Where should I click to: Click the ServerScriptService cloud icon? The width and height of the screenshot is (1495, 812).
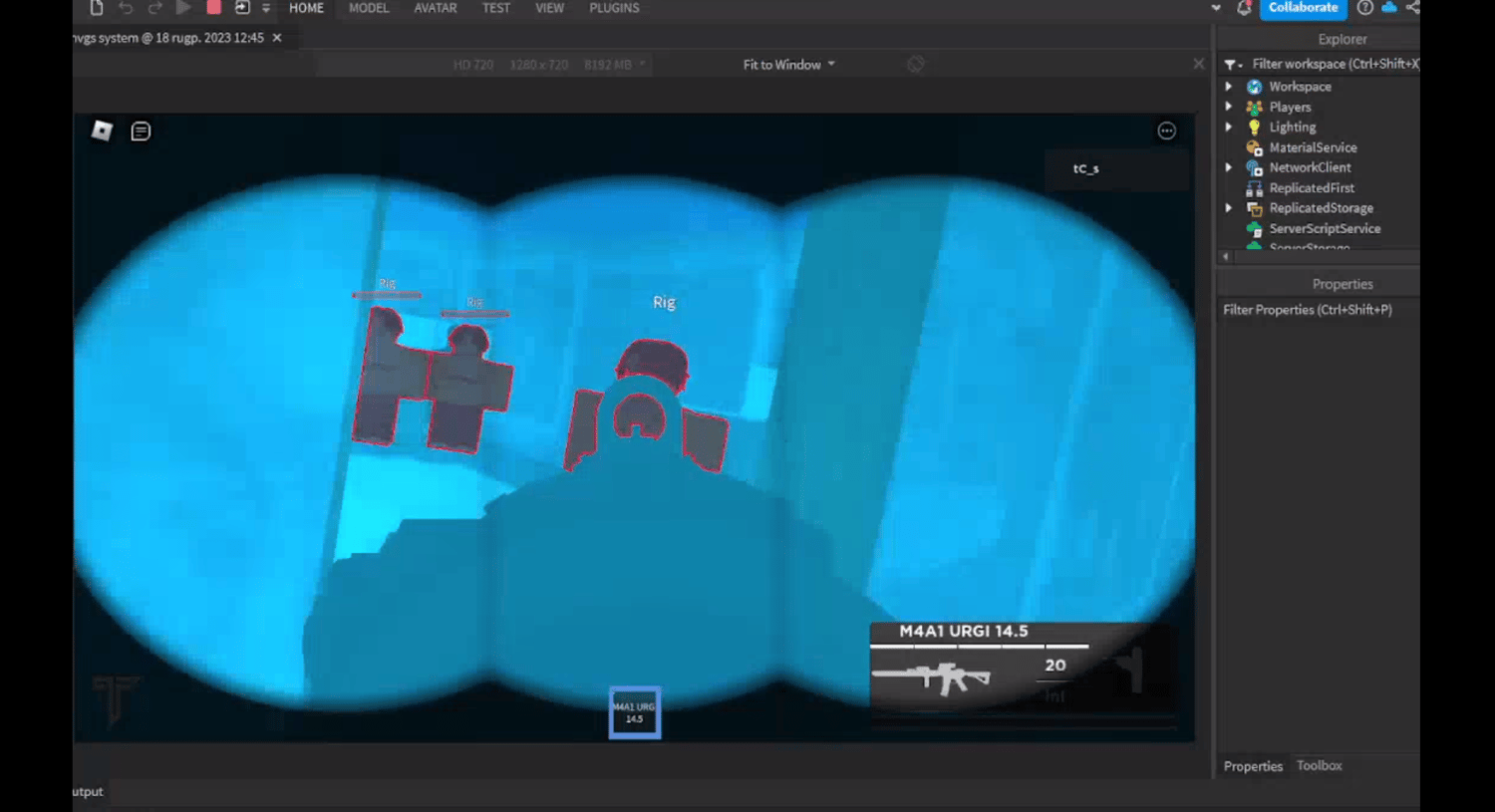point(1255,228)
